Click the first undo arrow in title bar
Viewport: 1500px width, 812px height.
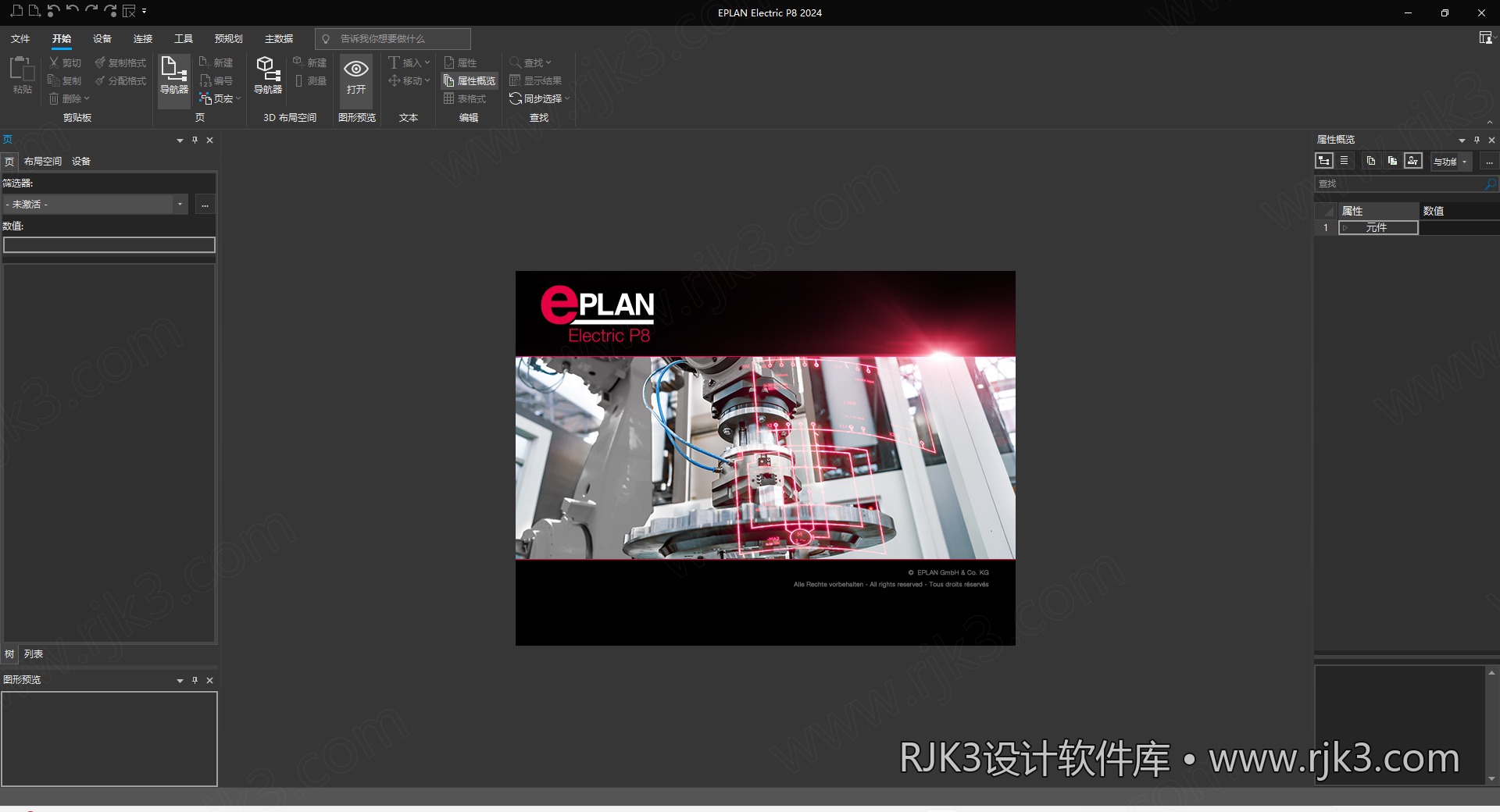pyautogui.click(x=53, y=11)
